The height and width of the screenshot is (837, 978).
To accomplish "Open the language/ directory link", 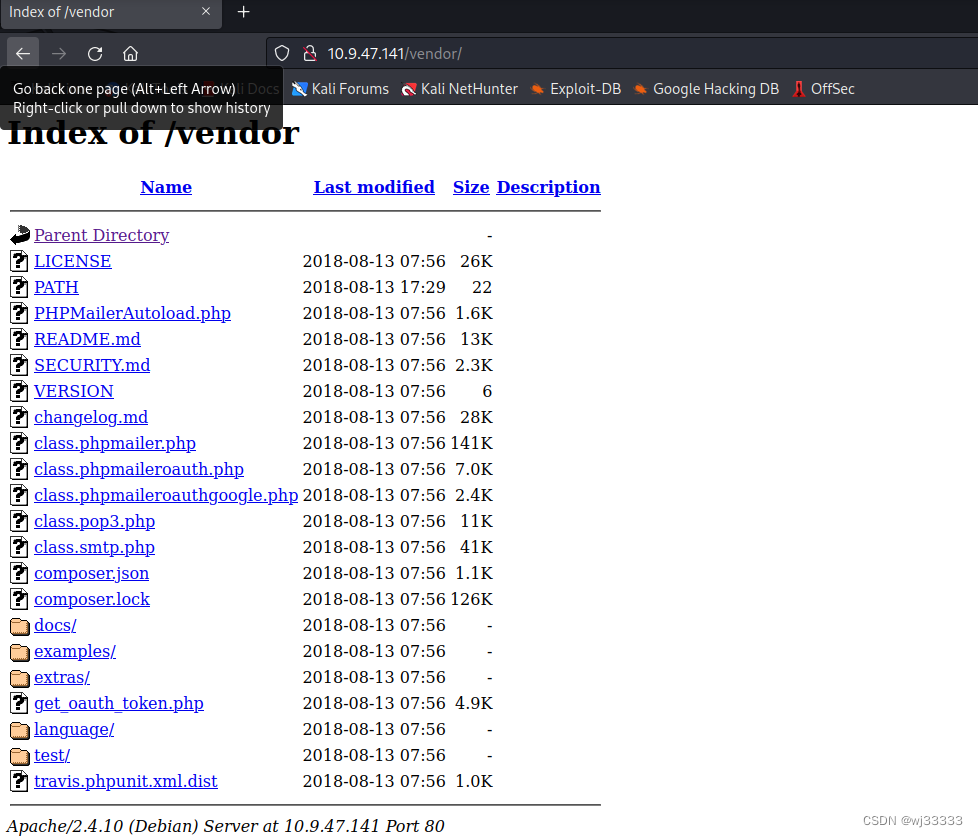I will tap(74, 730).
